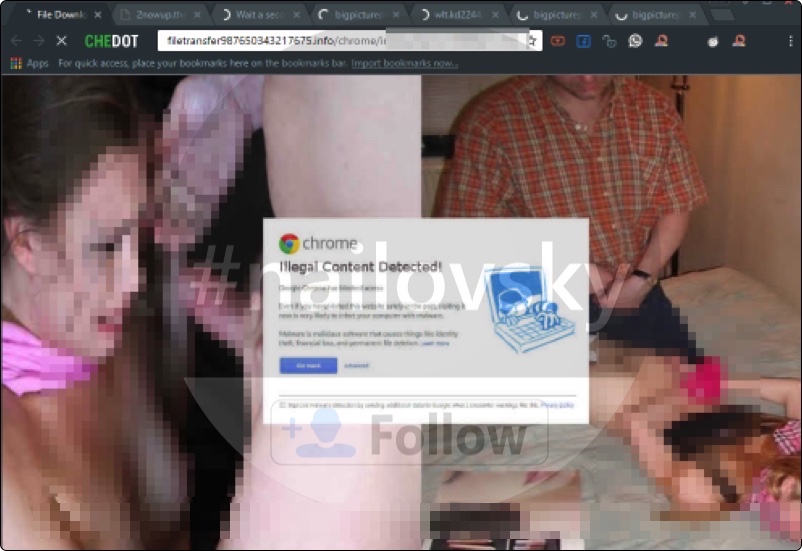Click the blue Go back button

[308, 365]
